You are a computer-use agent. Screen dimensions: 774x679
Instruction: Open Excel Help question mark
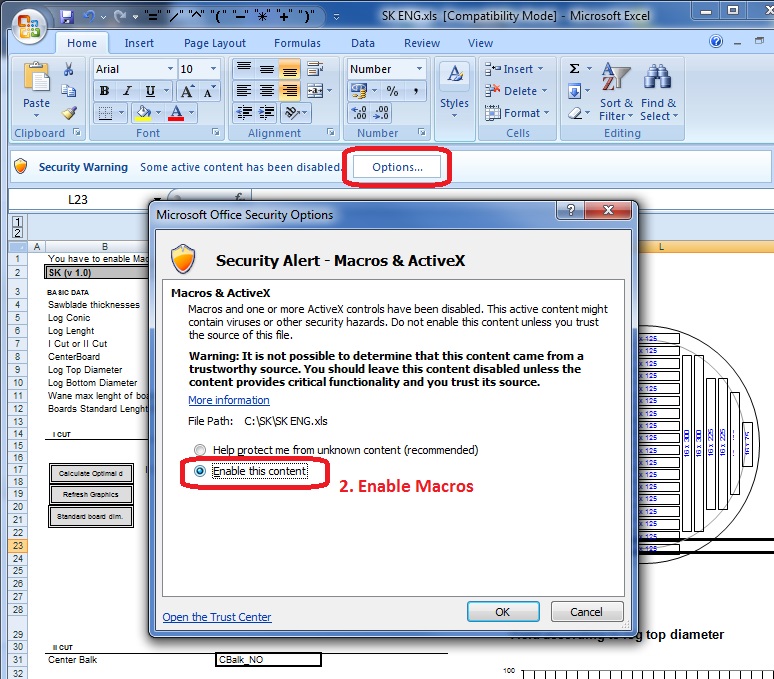[x=716, y=42]
